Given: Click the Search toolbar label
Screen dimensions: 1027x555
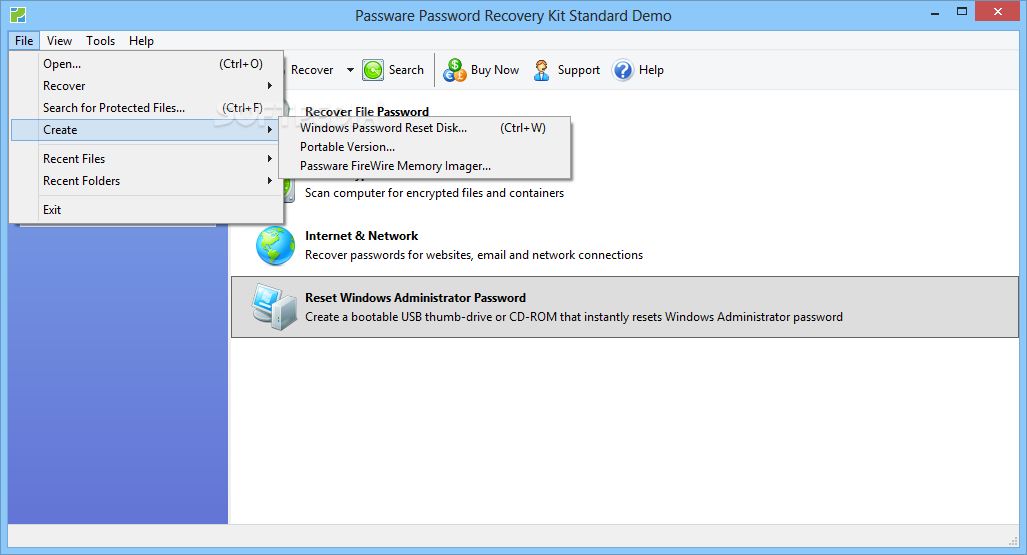Looking at the screenshot, I should [x=406, y=69].
